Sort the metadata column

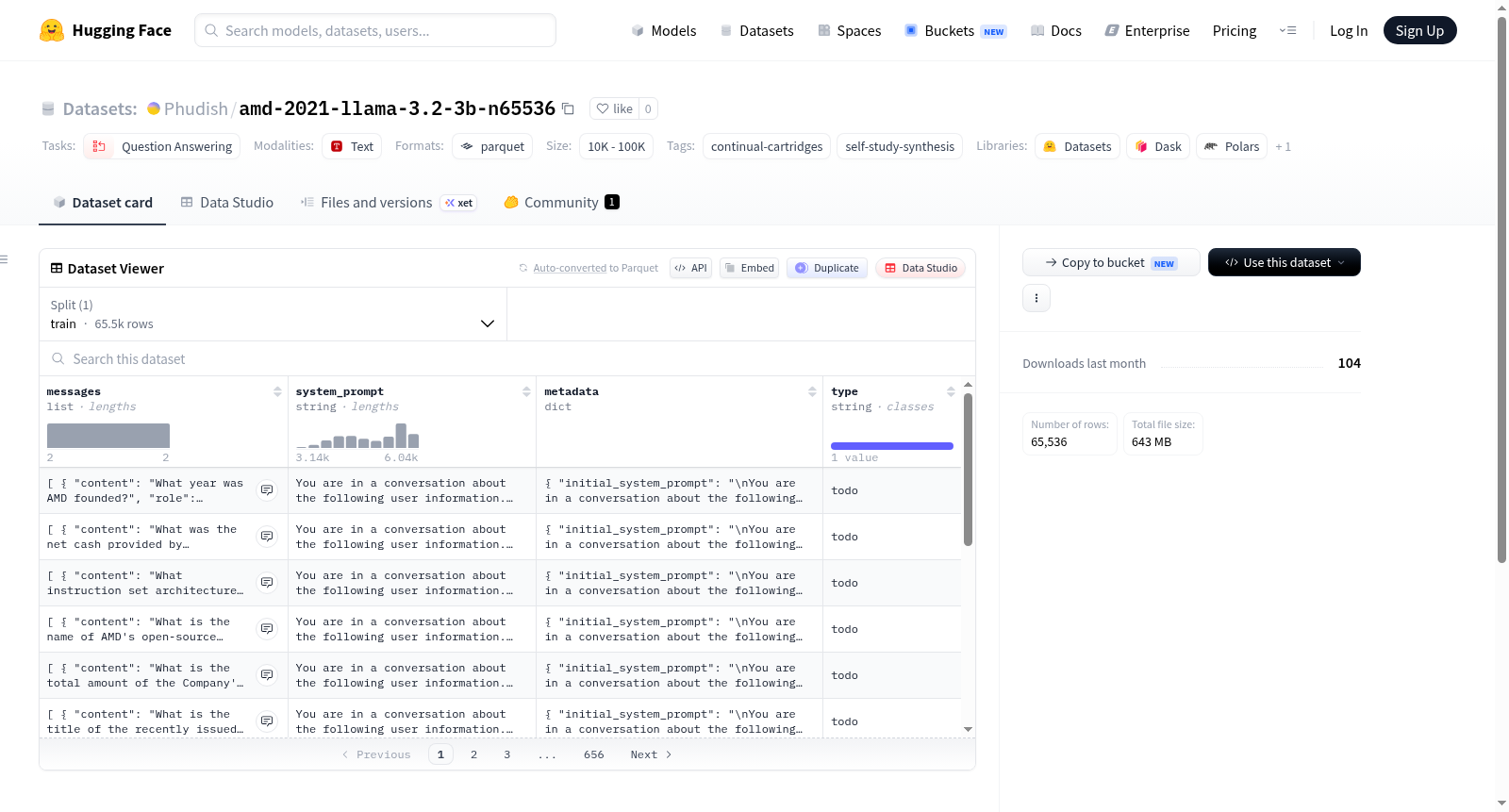pyautogui.click(x=812, y=391)
